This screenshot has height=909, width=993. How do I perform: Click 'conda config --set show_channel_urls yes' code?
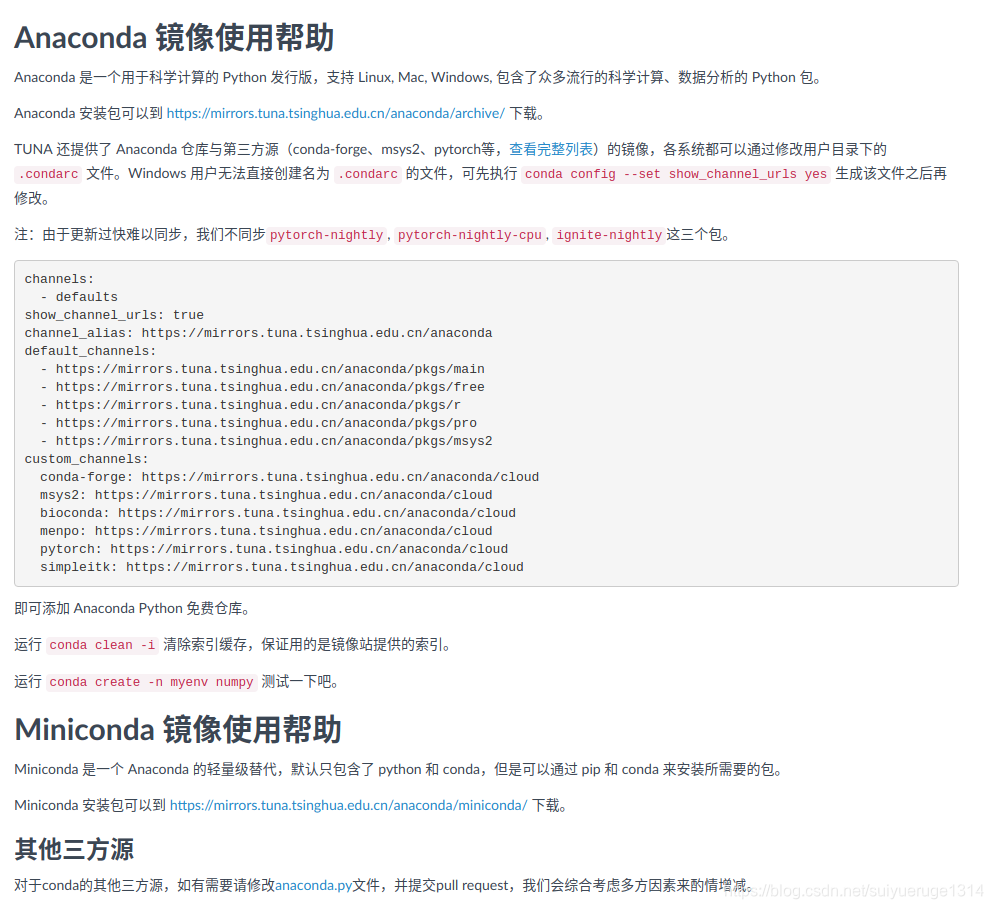(x=676, y=174)
